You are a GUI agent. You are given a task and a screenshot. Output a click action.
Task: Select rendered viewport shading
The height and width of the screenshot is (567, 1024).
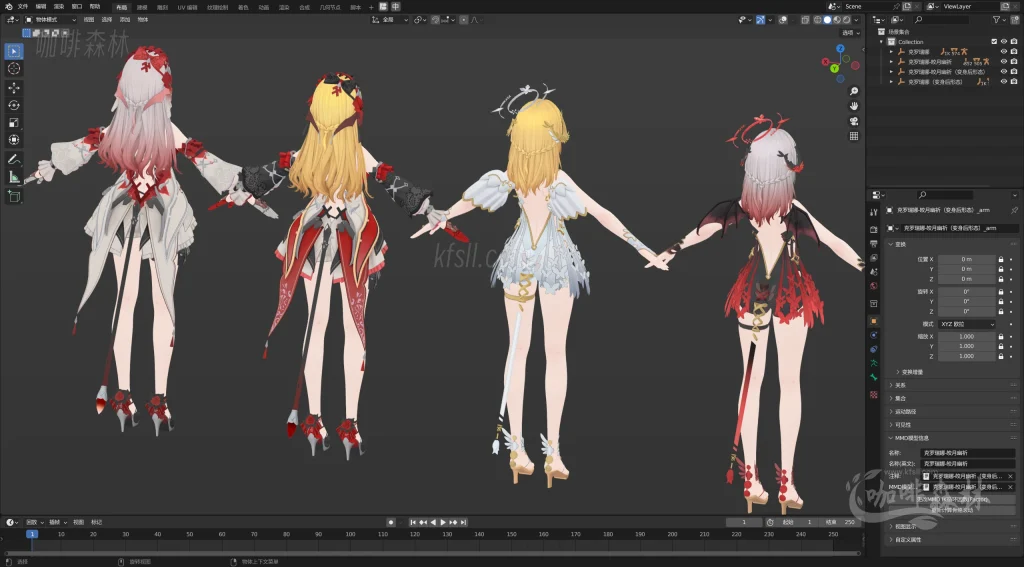pos(846,20)
